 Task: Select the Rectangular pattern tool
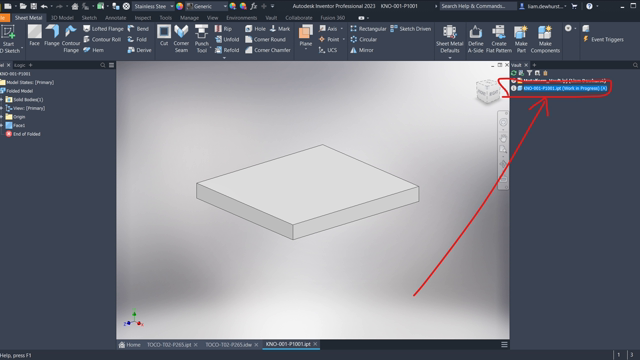pos(368,29)
